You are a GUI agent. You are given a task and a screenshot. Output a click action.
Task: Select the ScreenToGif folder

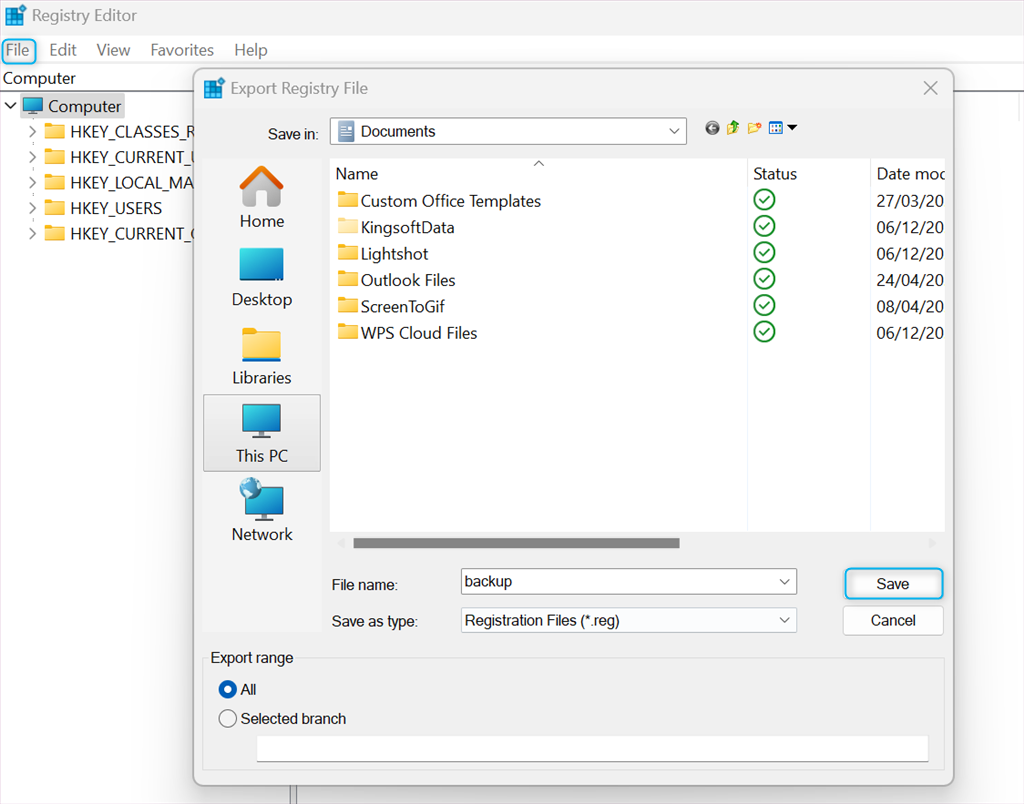(402, 307)
